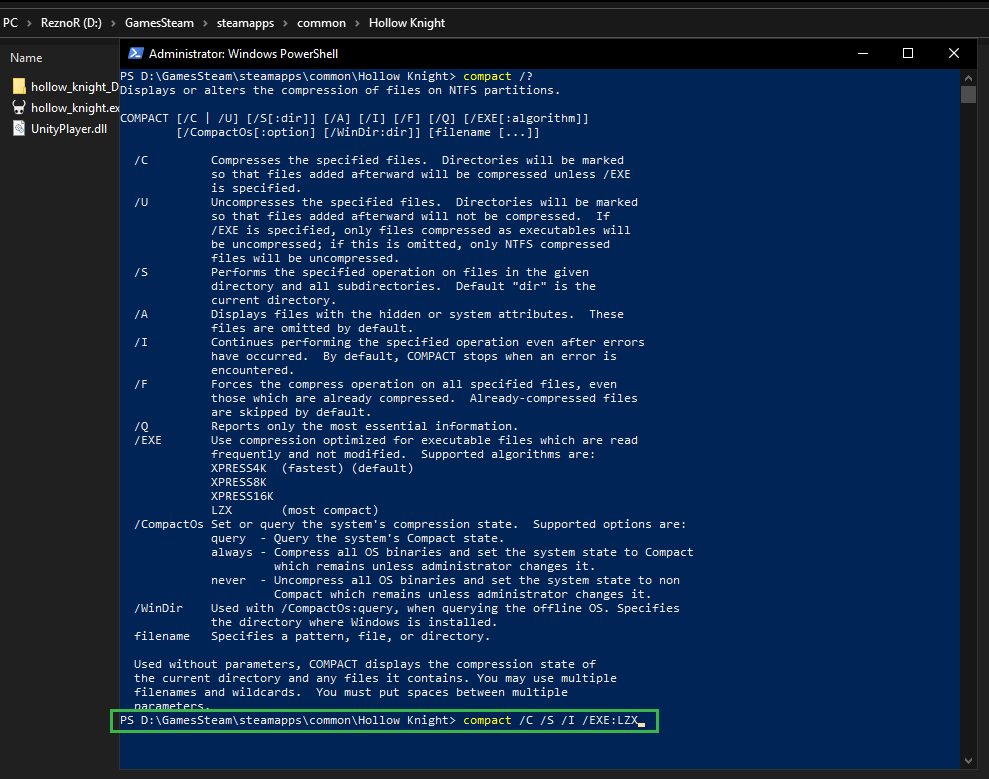Close the Administrator PowerShell window
This screenshot has height=779, width=989.
click(x=954, y=54)
